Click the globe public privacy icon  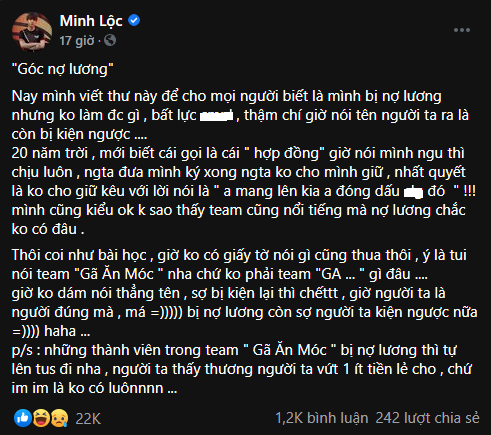pyautogui.click(x=110, y=41)
